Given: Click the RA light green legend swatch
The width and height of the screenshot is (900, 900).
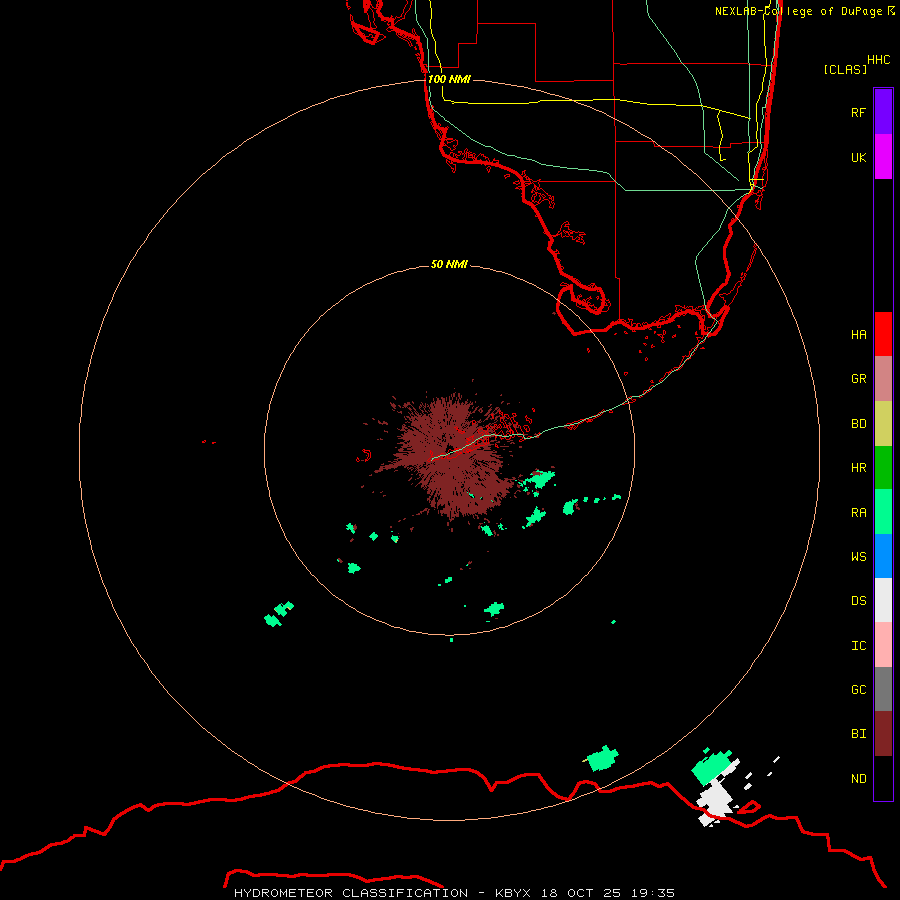Looking at the screenshot, I should (x=883, y=512).
